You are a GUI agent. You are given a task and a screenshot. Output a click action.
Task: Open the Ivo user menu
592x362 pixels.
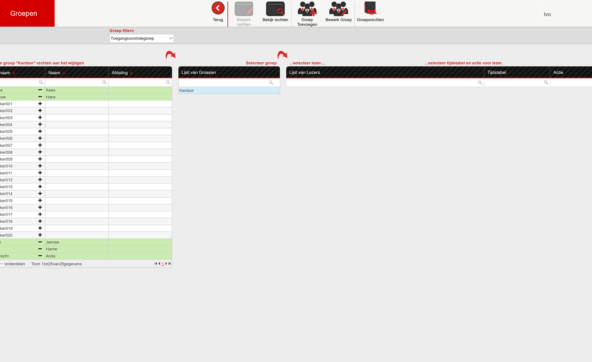[547, 14]
